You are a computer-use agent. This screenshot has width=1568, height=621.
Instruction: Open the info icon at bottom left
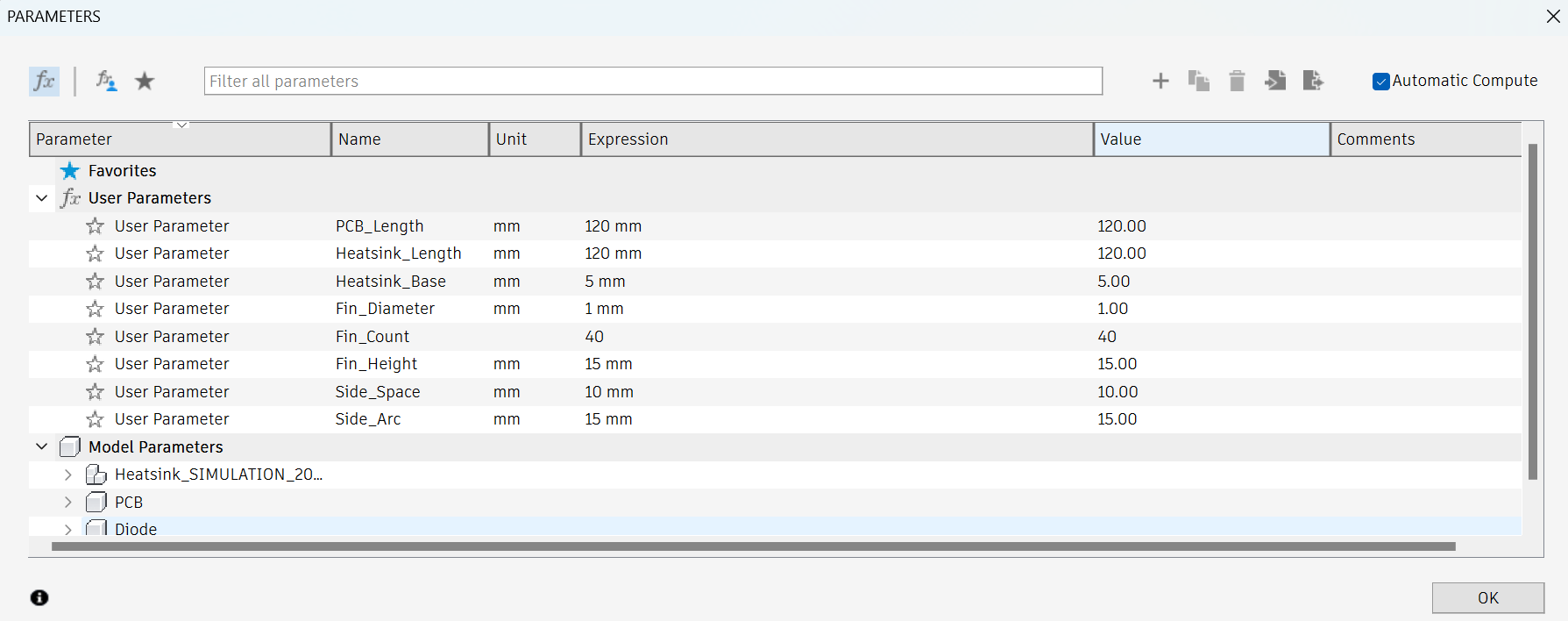click(39, 598)
